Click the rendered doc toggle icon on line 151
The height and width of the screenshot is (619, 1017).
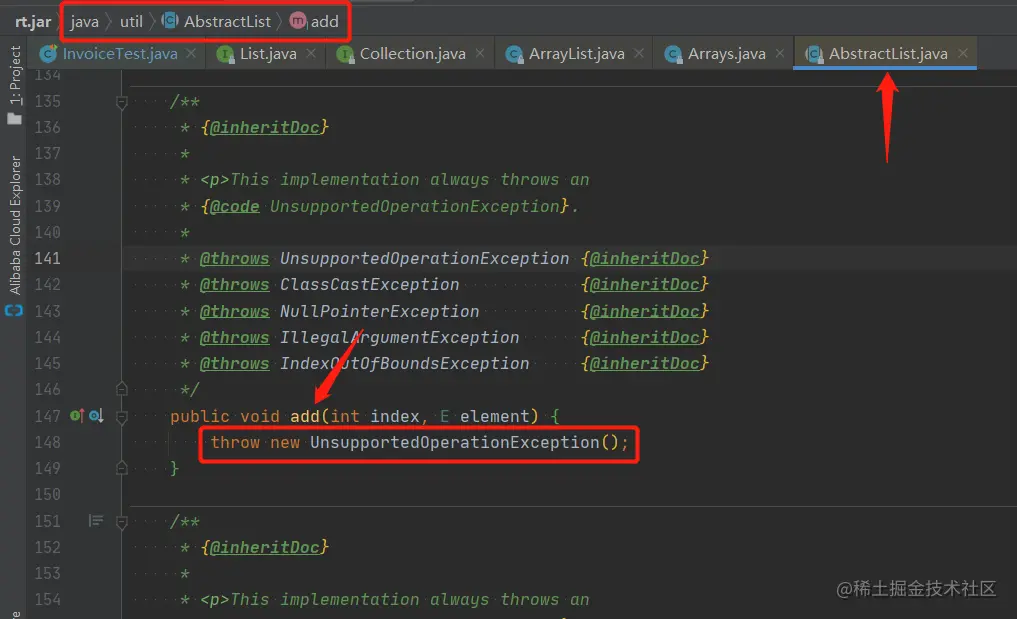pos(96,521)
